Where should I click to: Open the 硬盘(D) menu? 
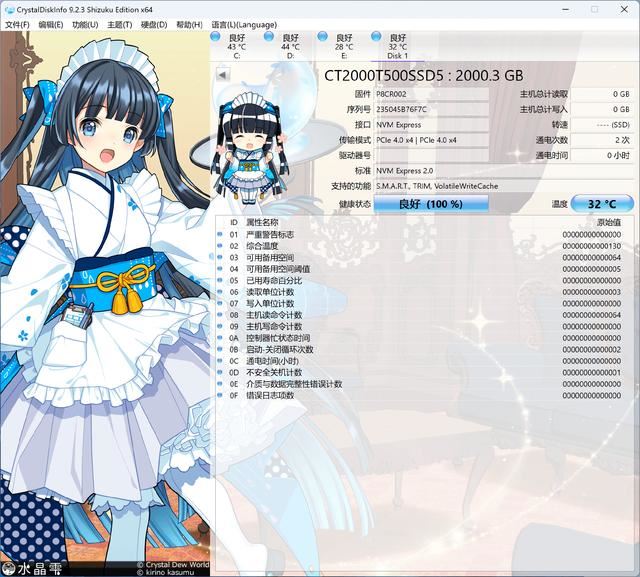coord(153,24)
